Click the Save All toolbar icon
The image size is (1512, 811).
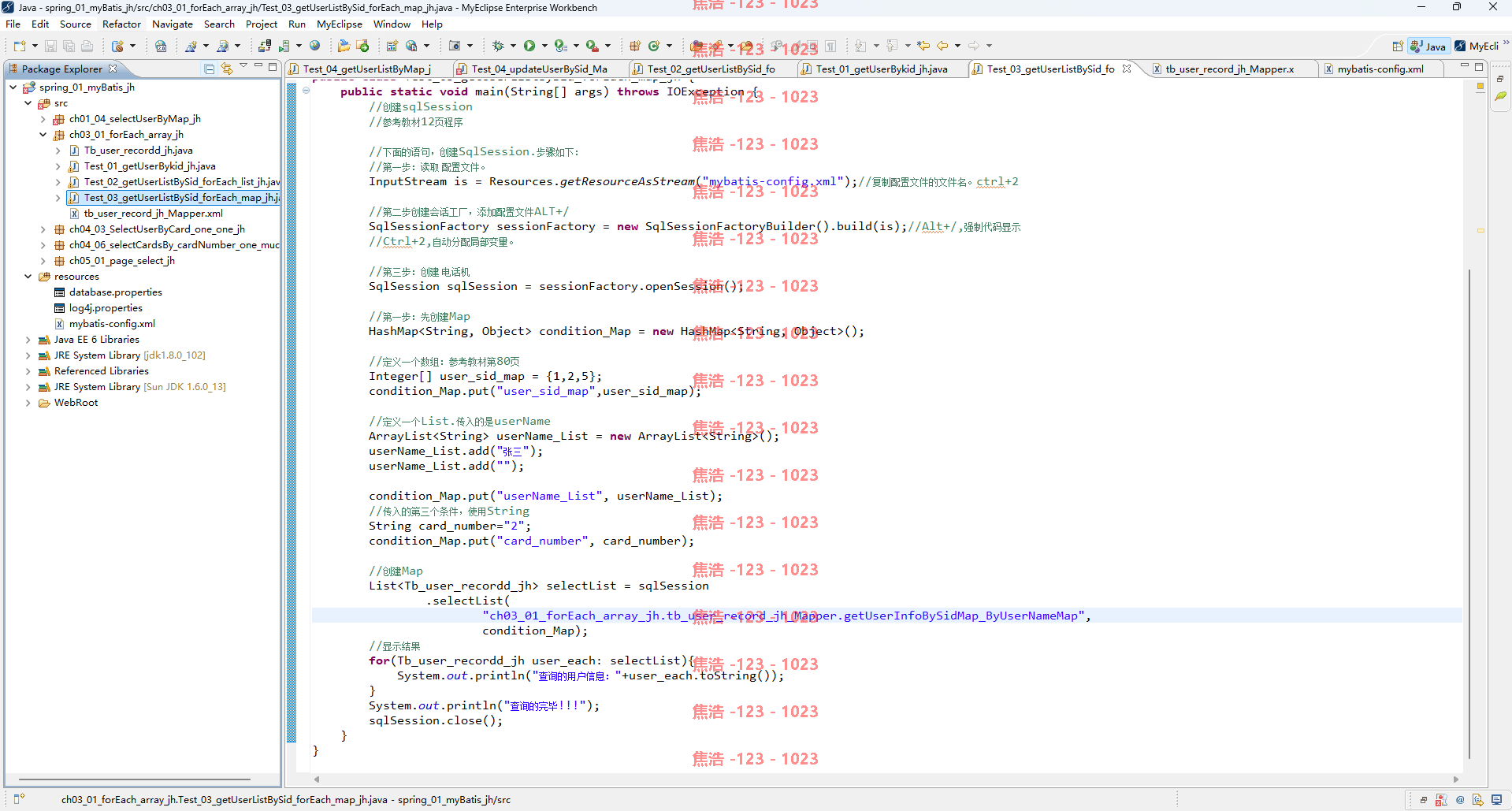pos(69,47)
